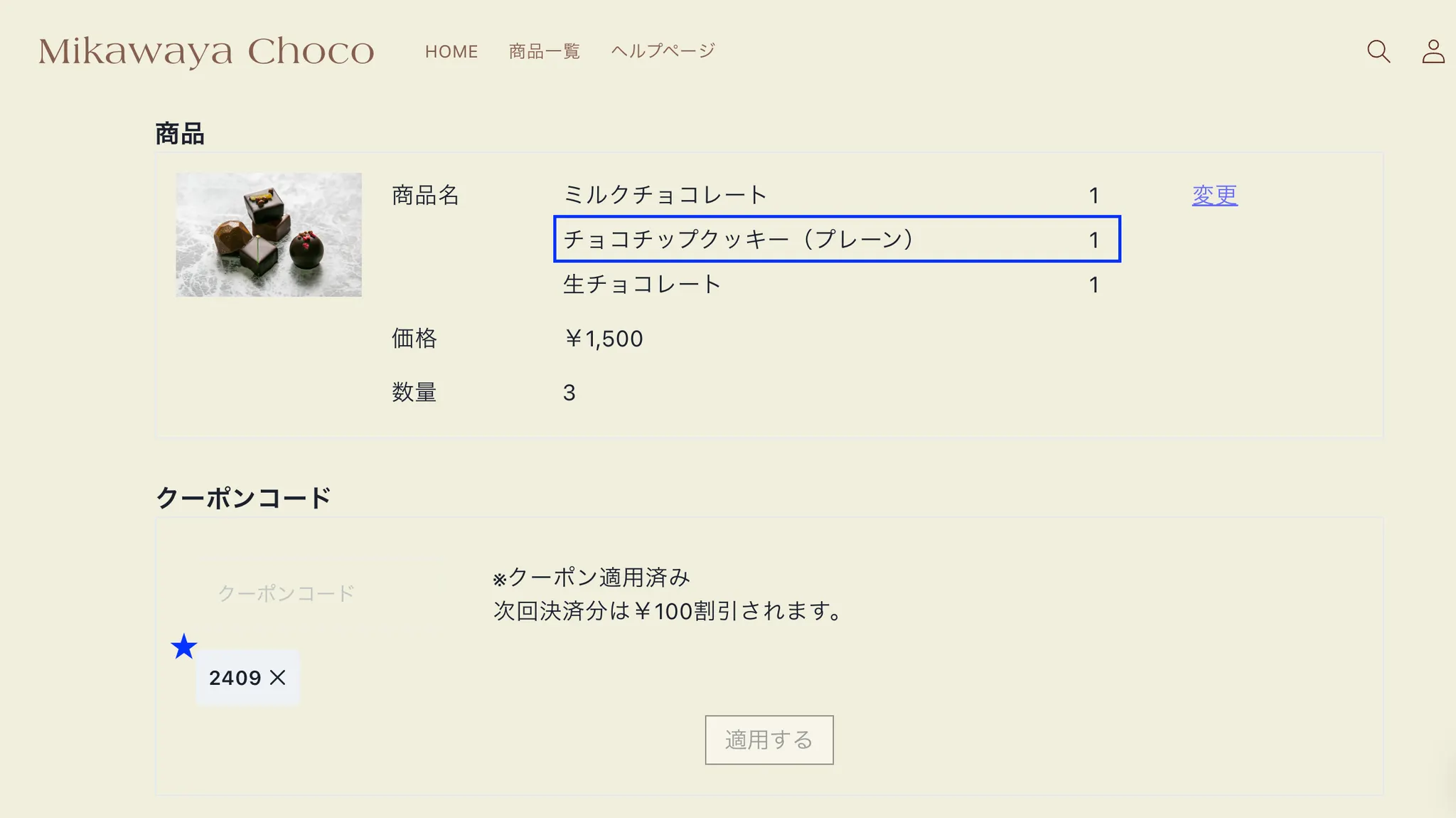
Task: Click the 2409 coupon tag label
Action: point(235,677)
